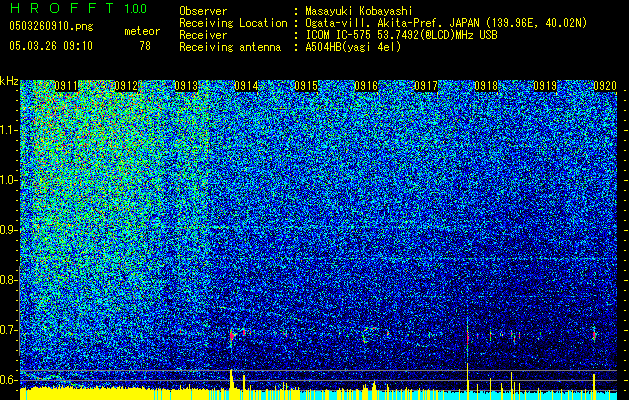Select observer name Masayuki Kobayashi
The height and width of the screenshot is (400, 629).
[359, 11]
